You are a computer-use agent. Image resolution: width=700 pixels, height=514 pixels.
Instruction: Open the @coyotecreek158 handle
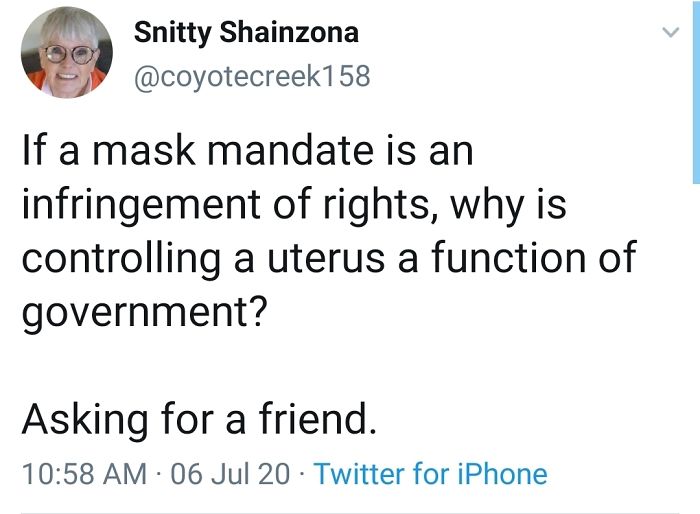pyautogui.click(x=251, y=76)
